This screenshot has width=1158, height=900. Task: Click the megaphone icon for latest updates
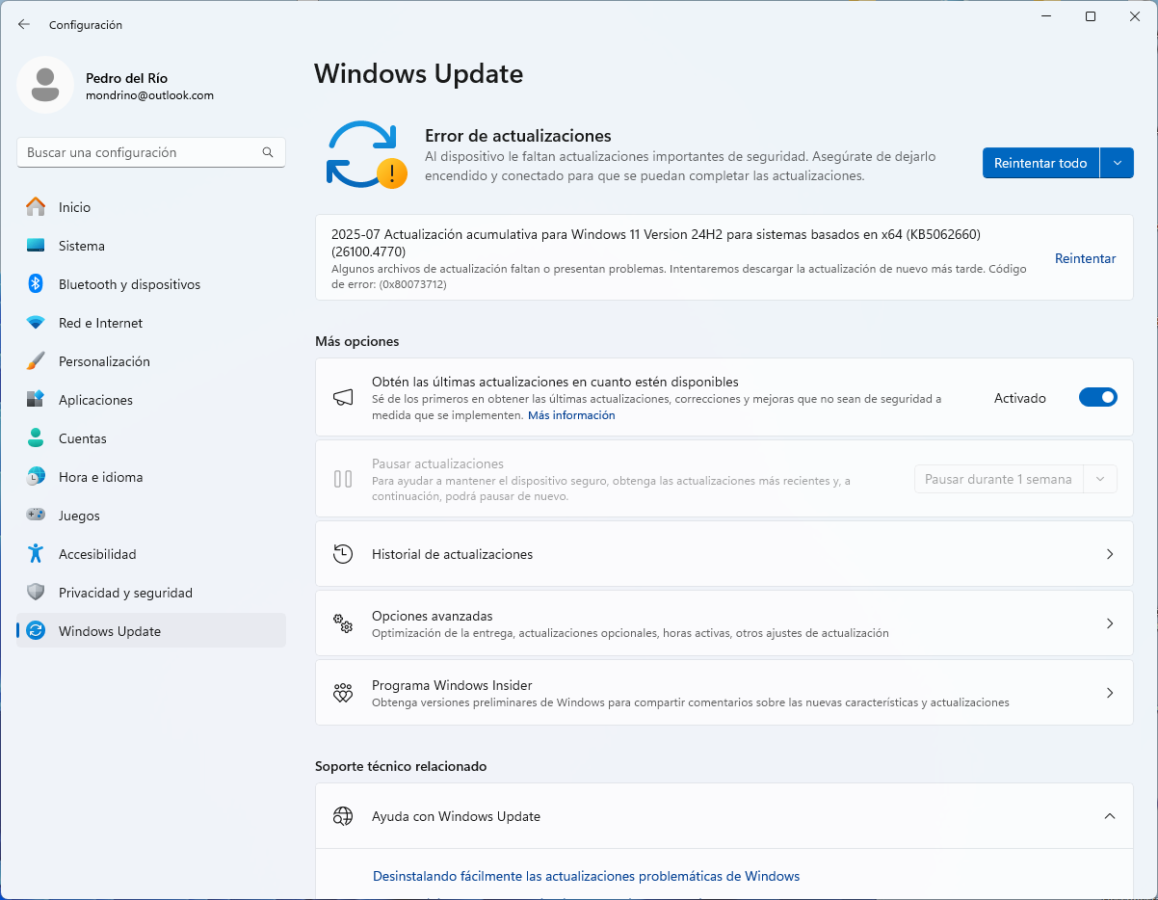[343, 398]
